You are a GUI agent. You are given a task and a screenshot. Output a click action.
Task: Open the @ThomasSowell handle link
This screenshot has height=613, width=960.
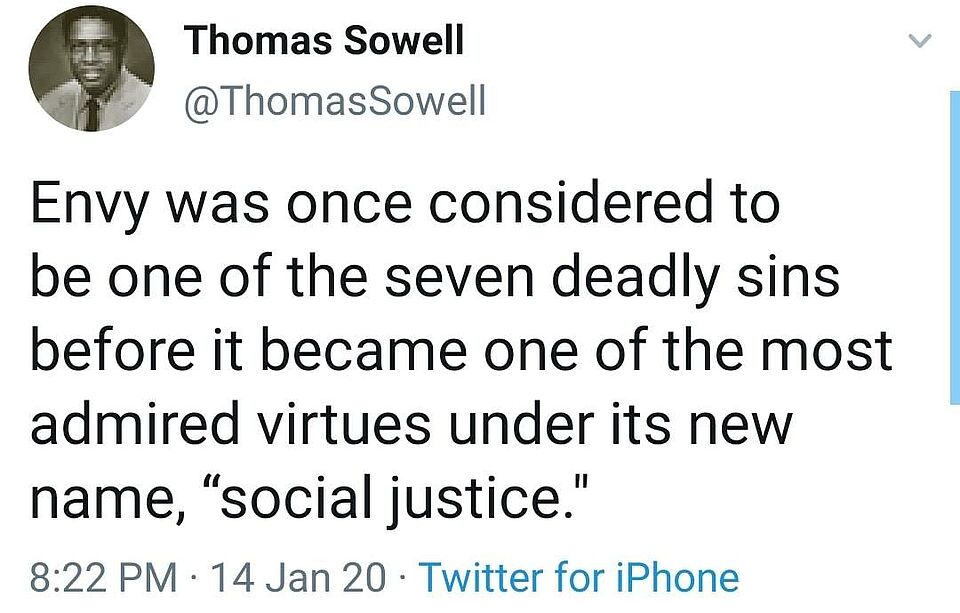335,100
